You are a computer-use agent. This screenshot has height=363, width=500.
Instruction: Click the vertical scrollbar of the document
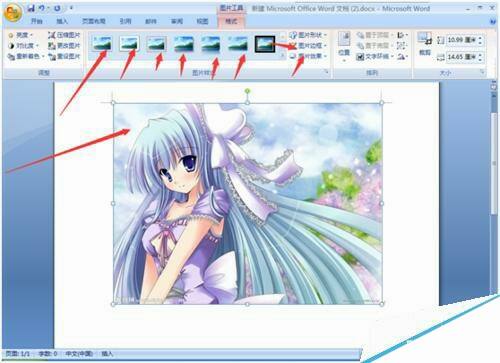click(494, 163)
